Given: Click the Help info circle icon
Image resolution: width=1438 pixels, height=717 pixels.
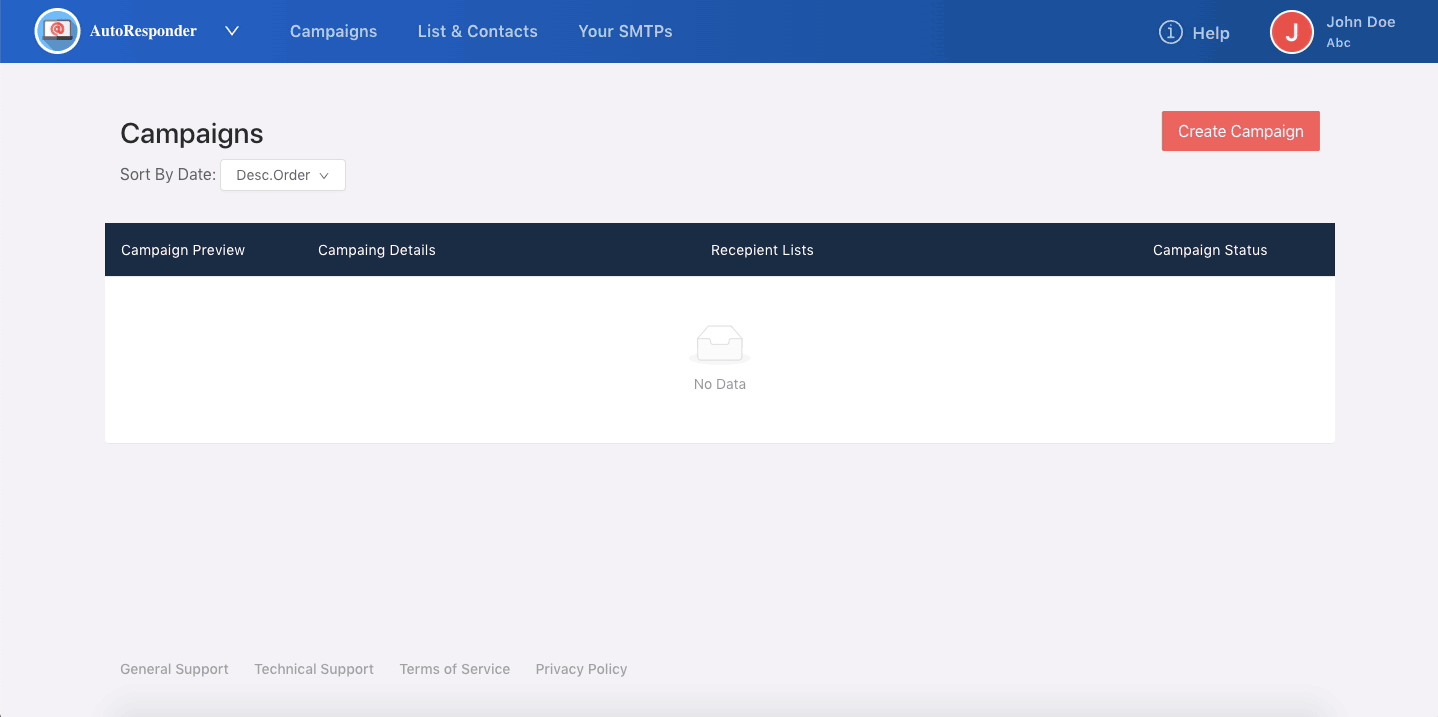Looking at the screenshot, I should [x=1170, y=32].
